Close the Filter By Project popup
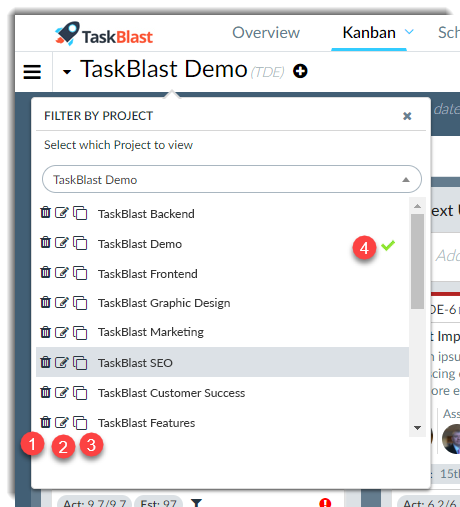The height and width of the screenshot is (507, 460). pyautogui.click(x=407, y=116)
